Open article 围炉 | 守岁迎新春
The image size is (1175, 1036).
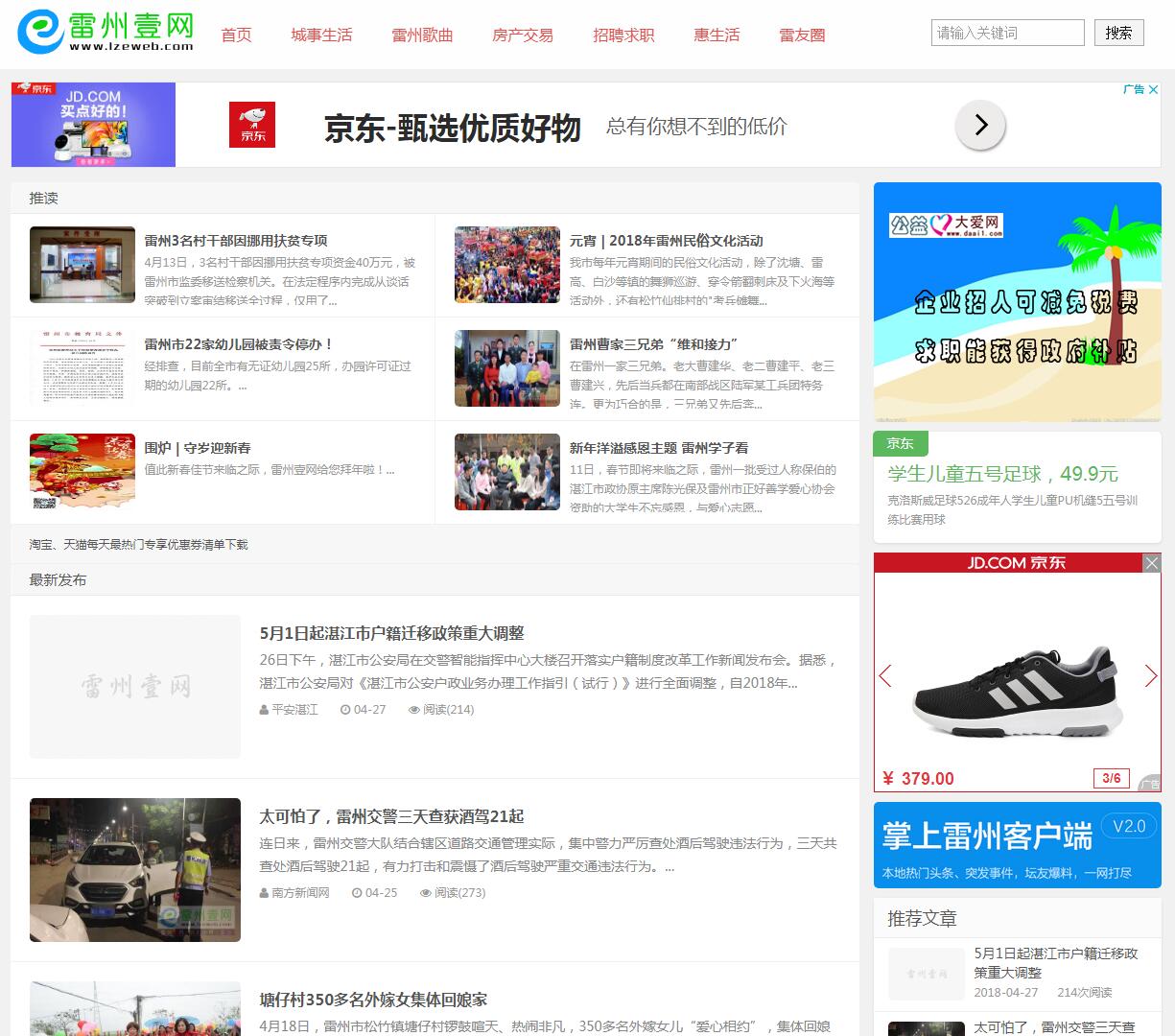(198, 448)
